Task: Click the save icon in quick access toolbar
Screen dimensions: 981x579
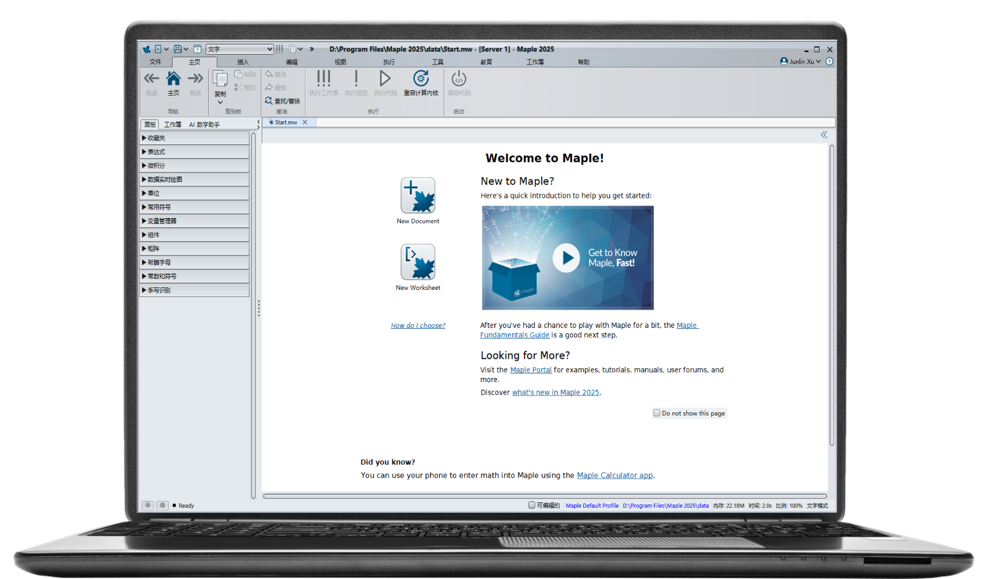Action: (178, 49)
